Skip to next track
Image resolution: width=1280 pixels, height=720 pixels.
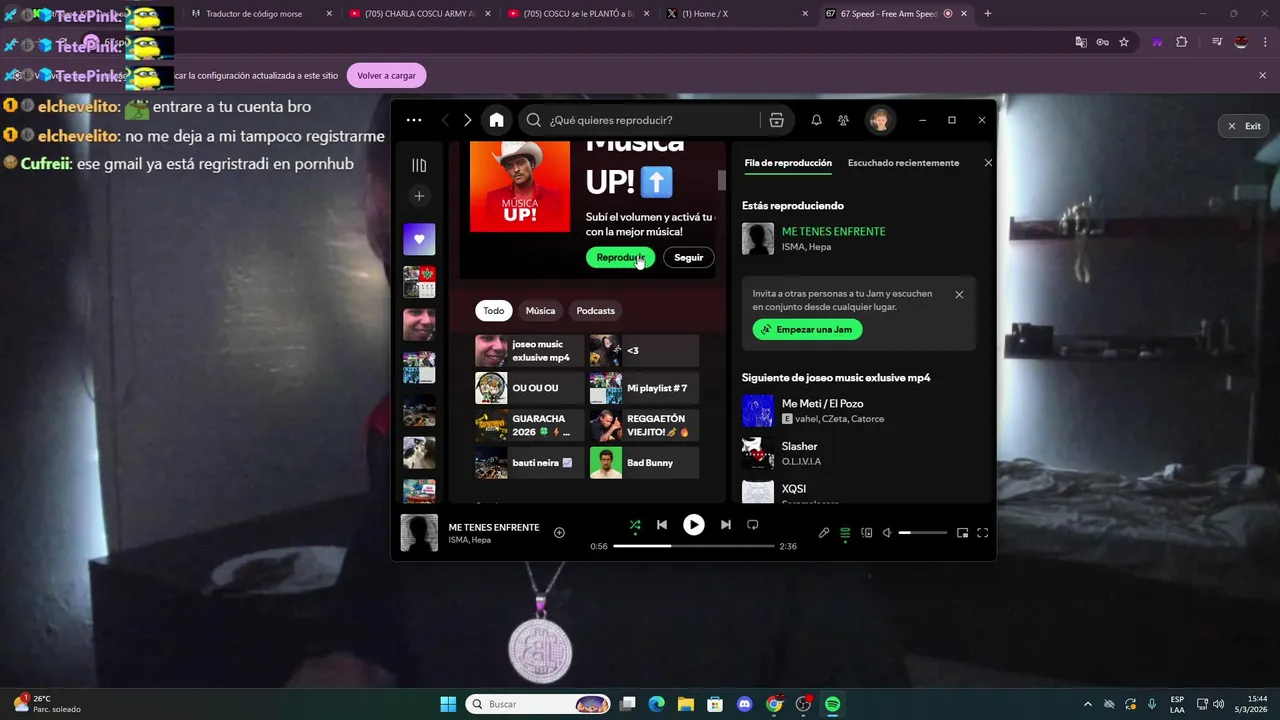(726, 525)
